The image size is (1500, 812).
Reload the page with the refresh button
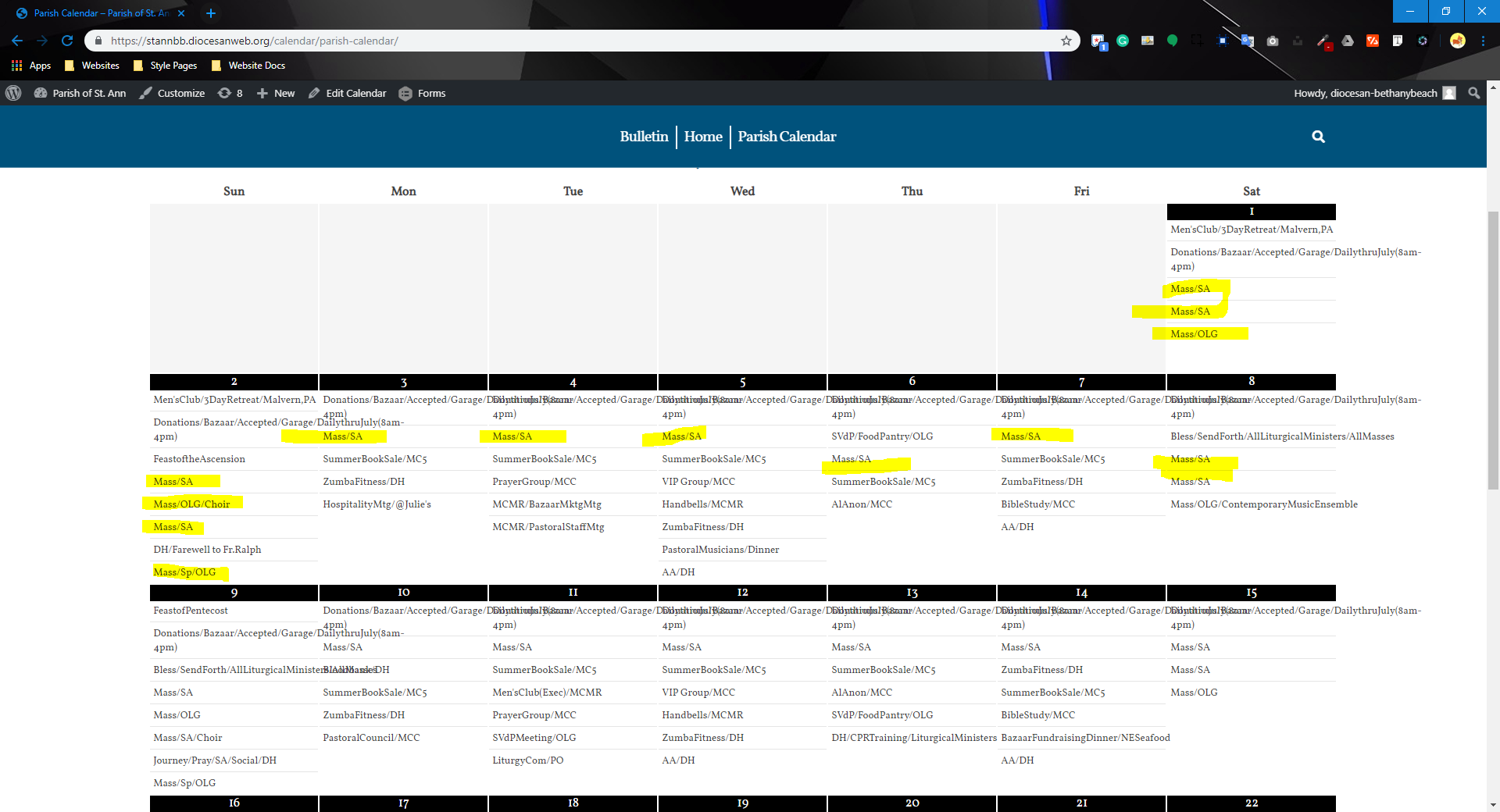67,41
